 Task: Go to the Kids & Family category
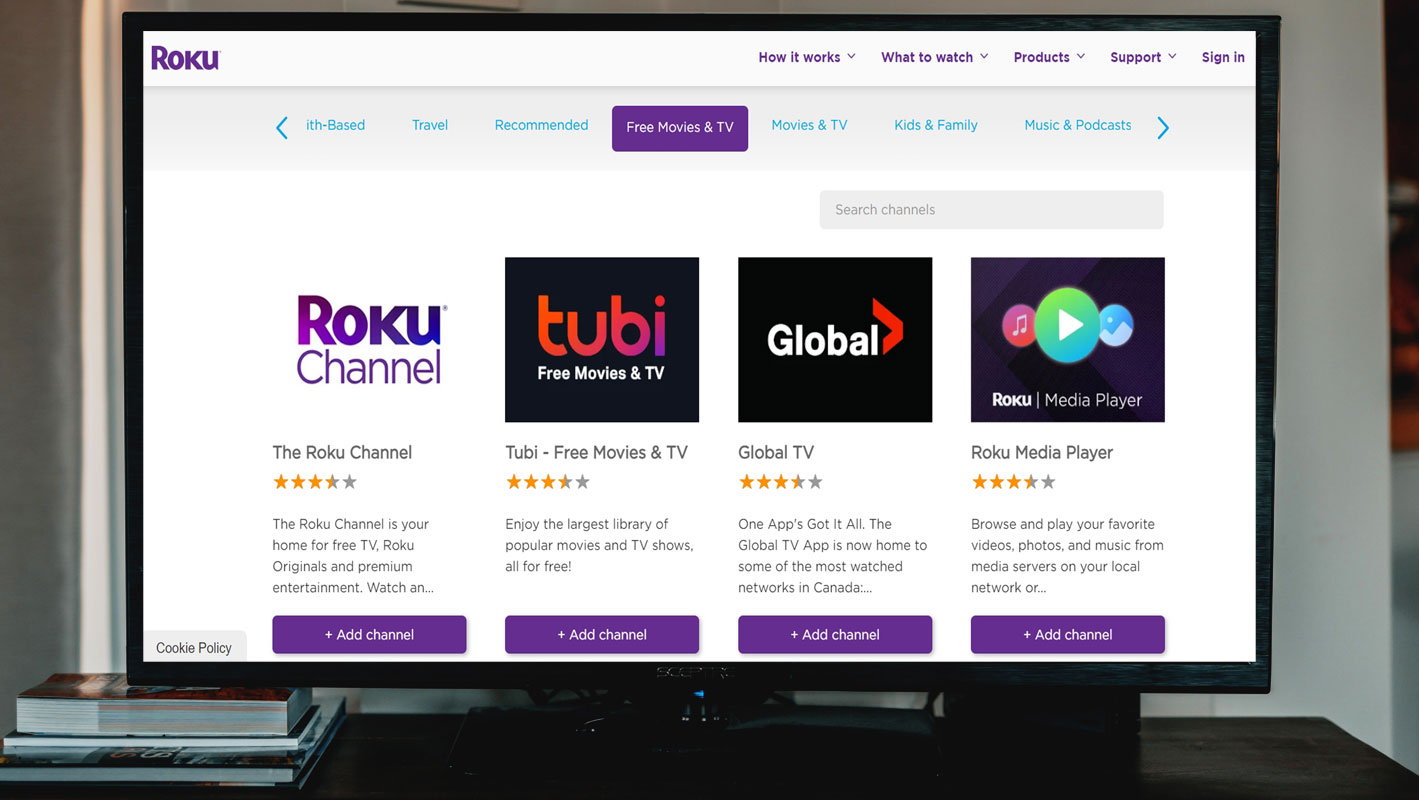936,125
